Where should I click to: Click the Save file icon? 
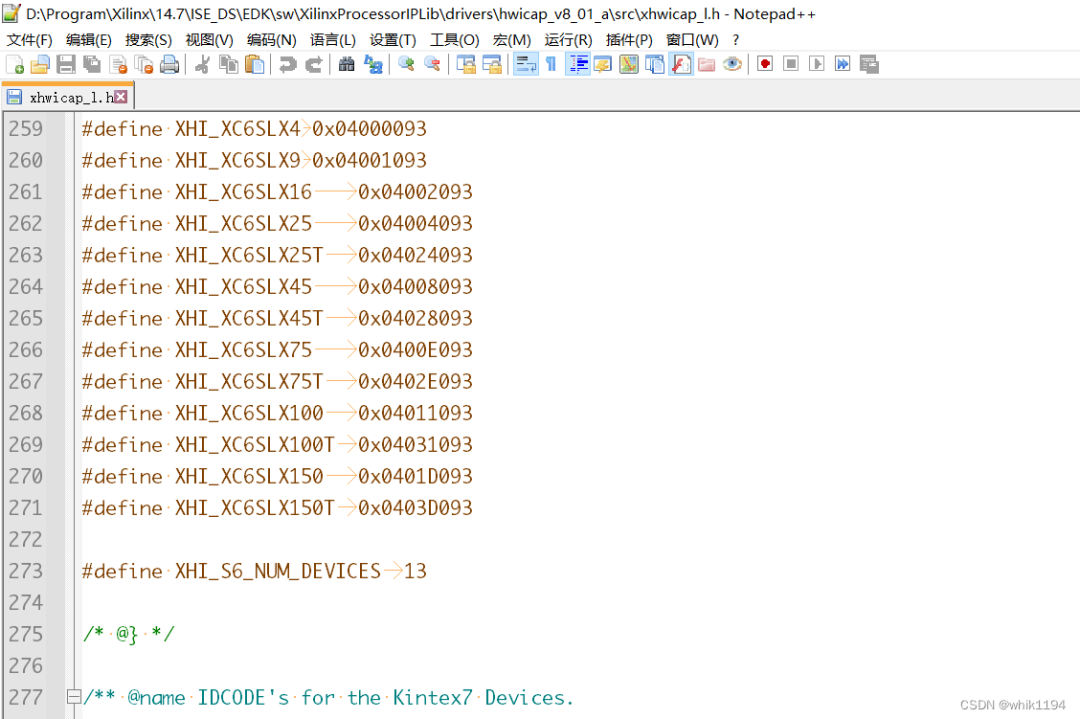click(x=66, y=65)
